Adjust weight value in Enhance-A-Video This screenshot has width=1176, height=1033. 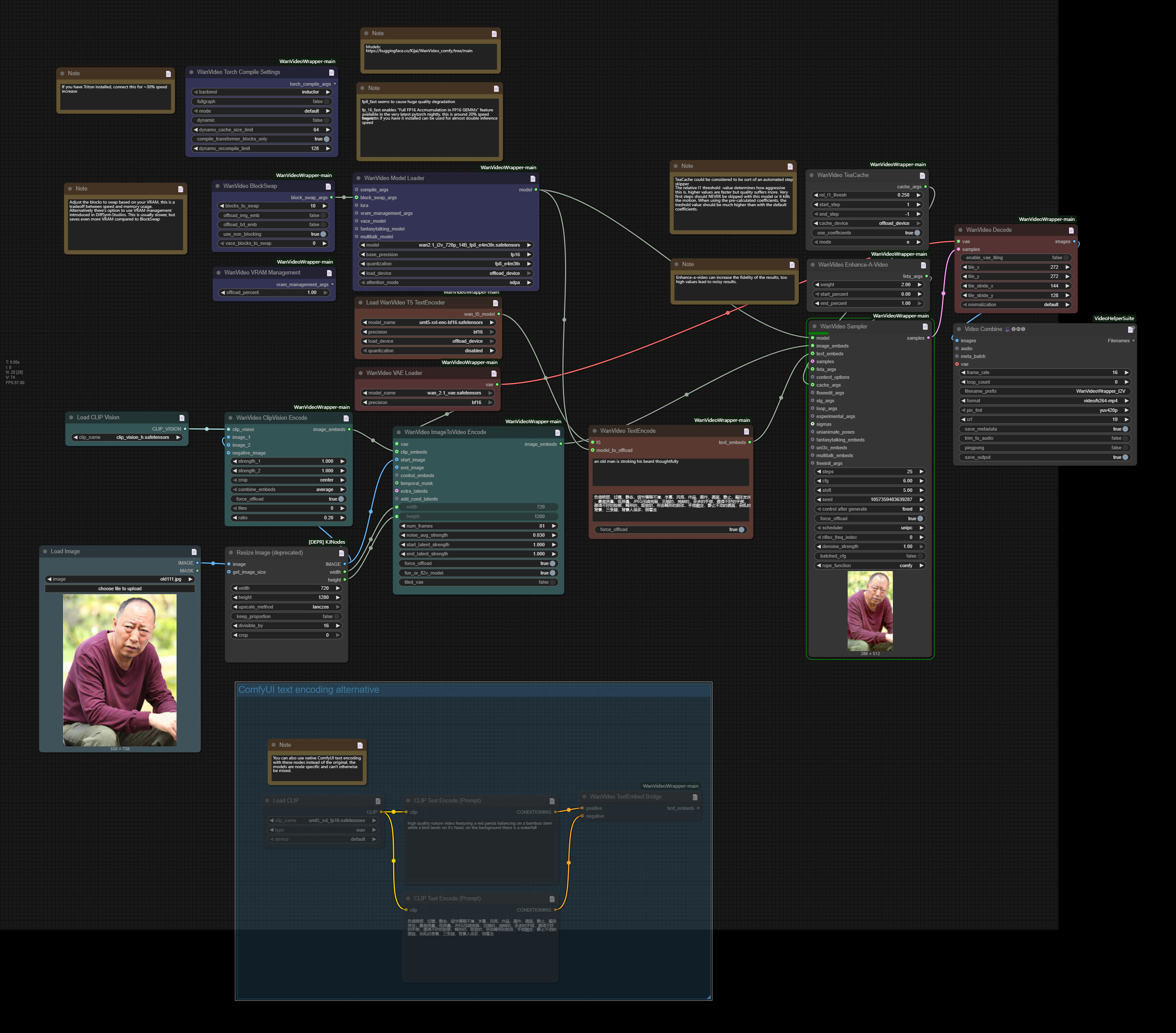(869, 285)
